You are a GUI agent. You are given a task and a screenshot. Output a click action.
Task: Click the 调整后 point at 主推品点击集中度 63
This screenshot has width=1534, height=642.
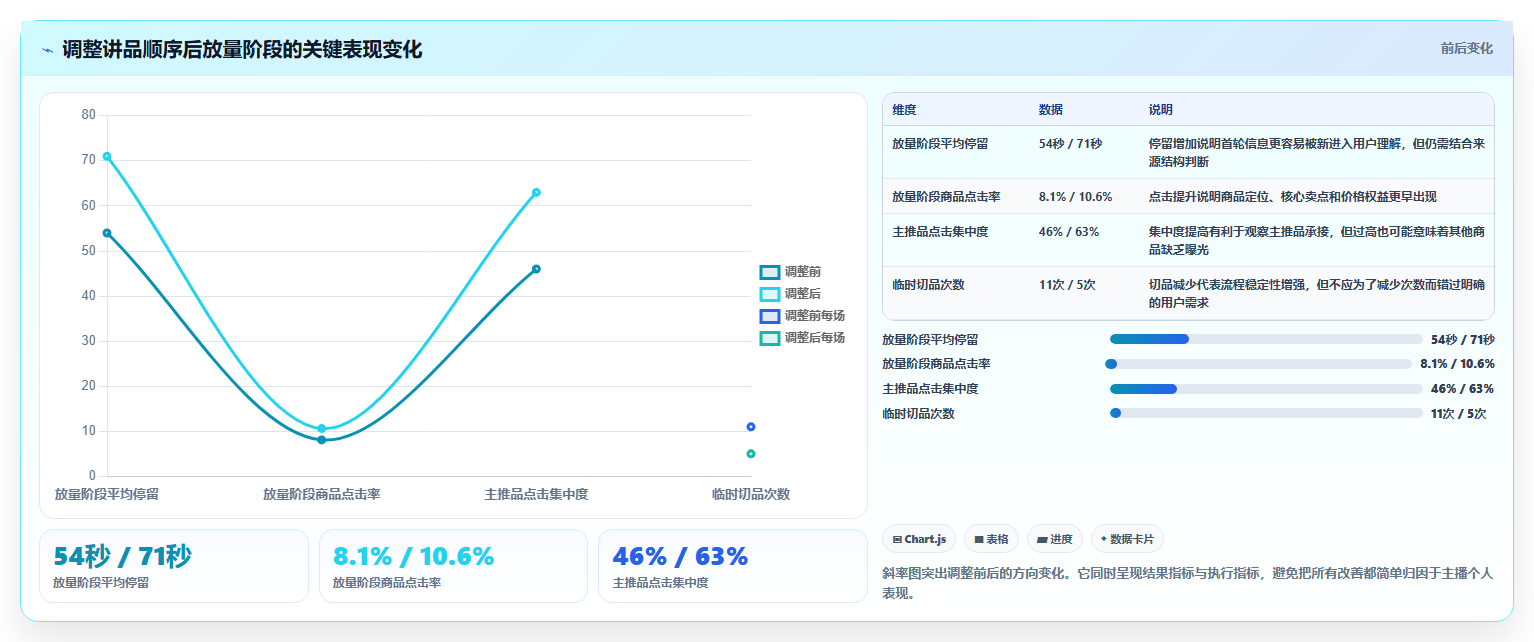(x=536, y=192)
